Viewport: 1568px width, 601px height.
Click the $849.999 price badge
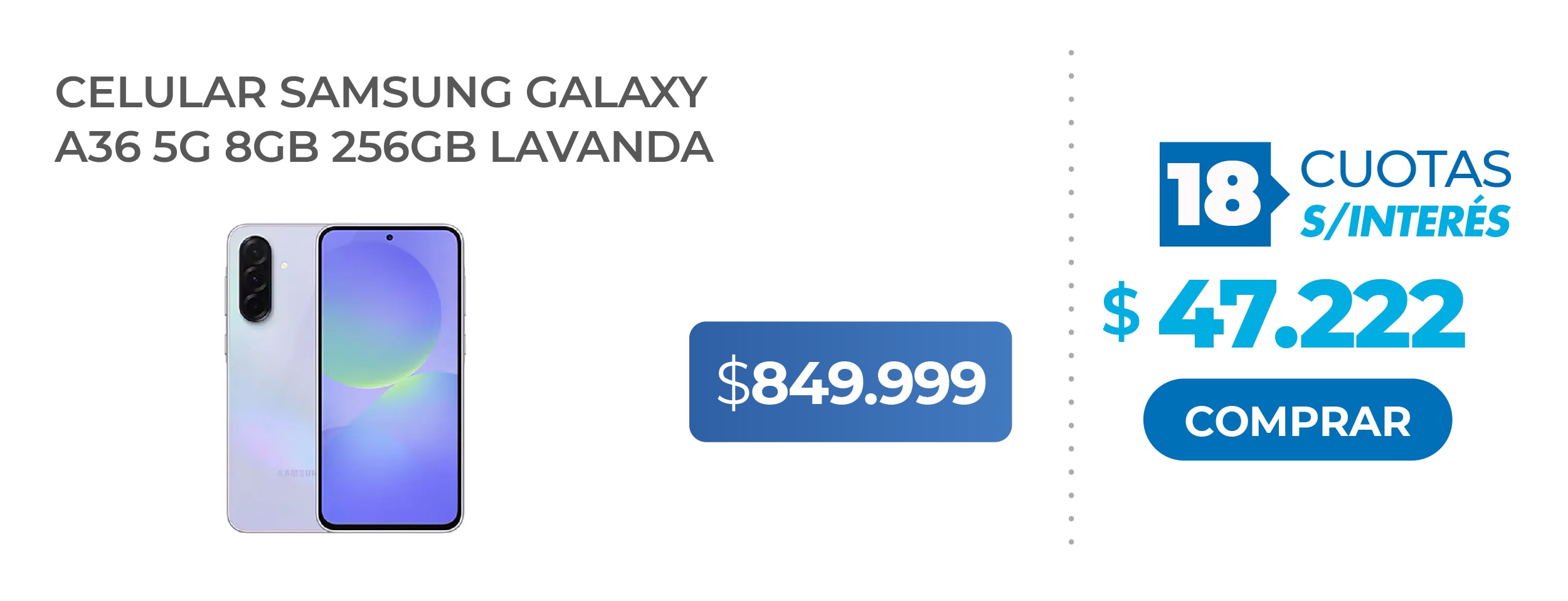pyautogui.click(x=850, y=381)
